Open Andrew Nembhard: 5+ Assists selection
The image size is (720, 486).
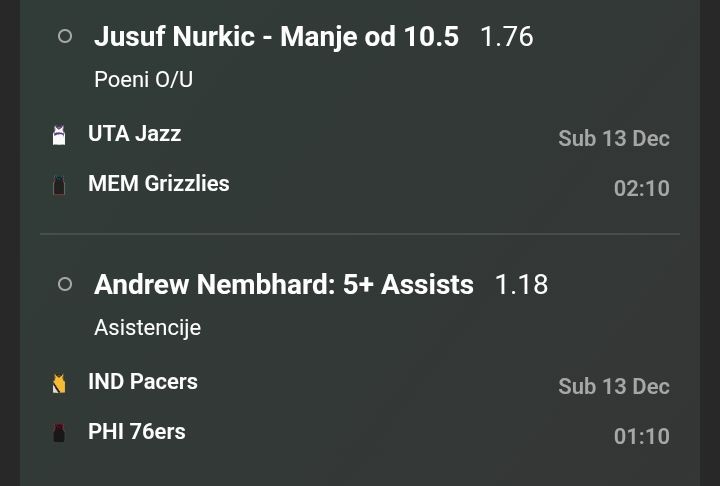pos(283,285)
